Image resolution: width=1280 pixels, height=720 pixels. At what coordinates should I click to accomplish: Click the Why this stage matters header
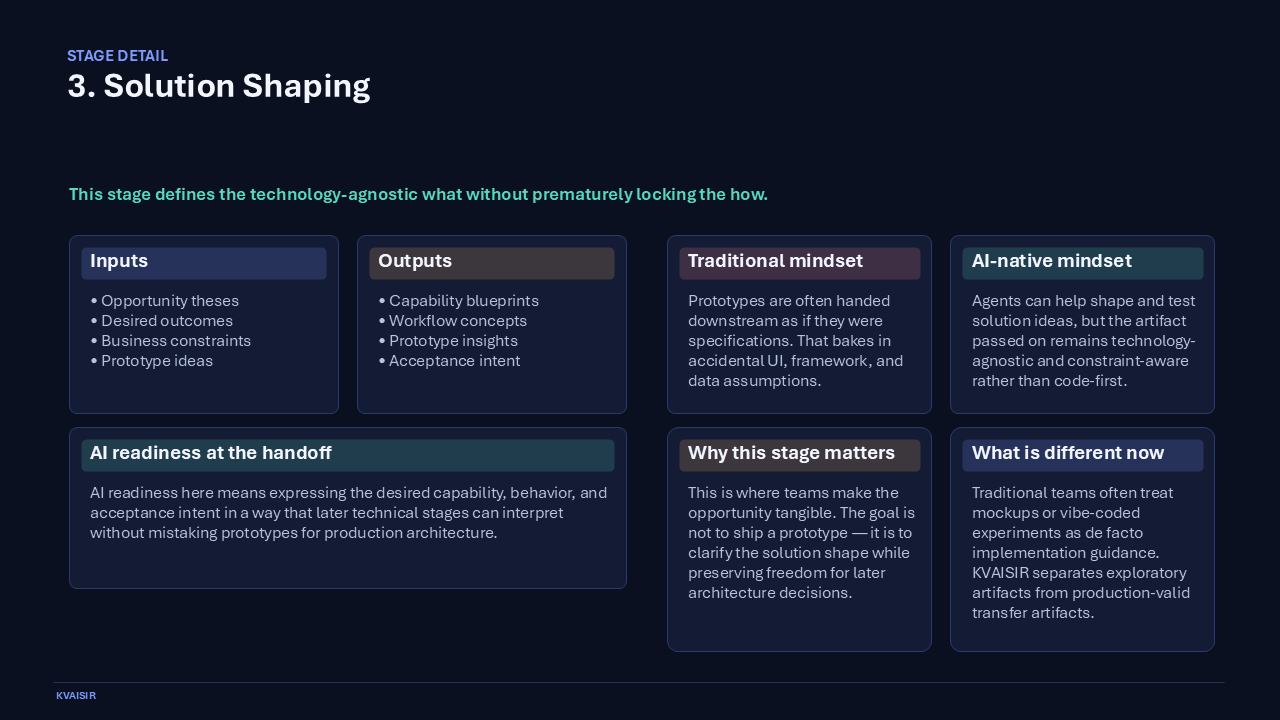click(x=791, y=453)
